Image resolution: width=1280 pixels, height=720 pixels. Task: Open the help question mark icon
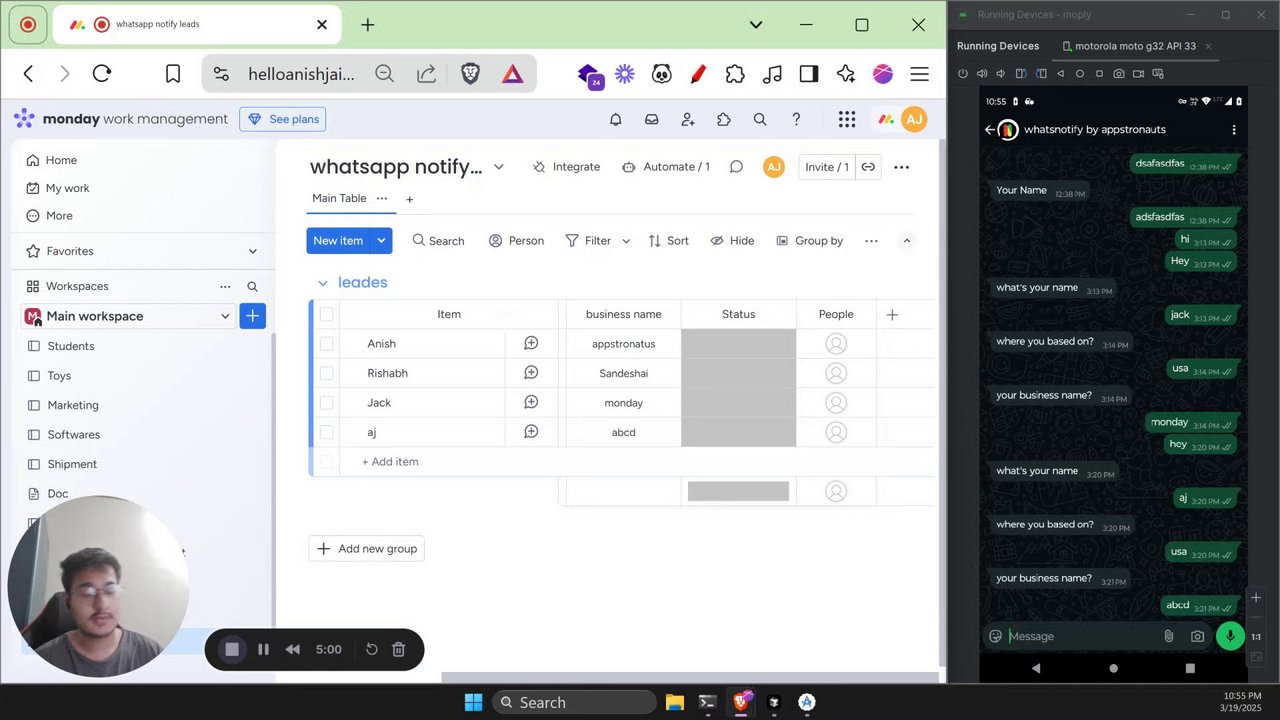click(x=796, y=119)
